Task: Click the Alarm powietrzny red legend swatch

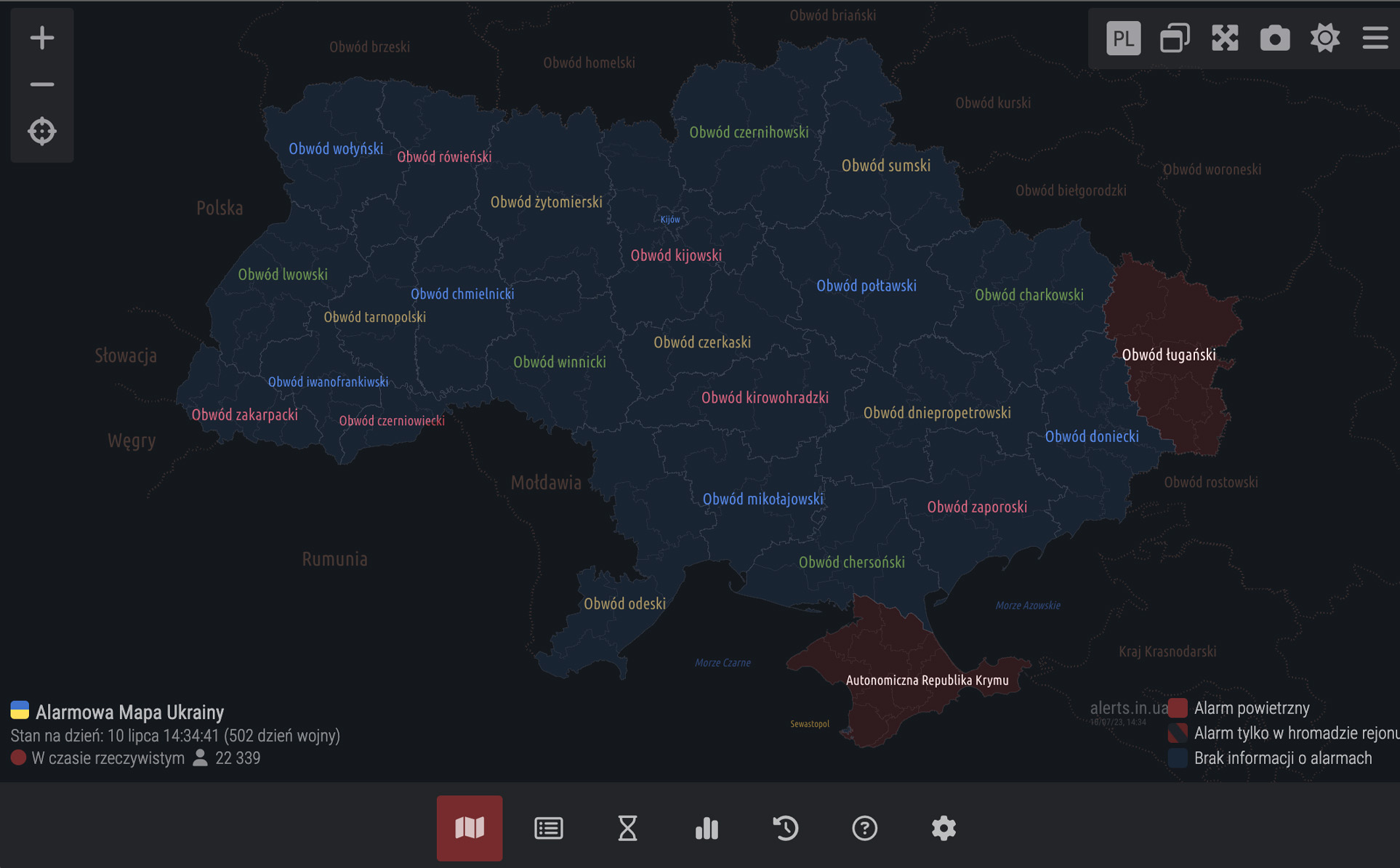Action: 1178,708
